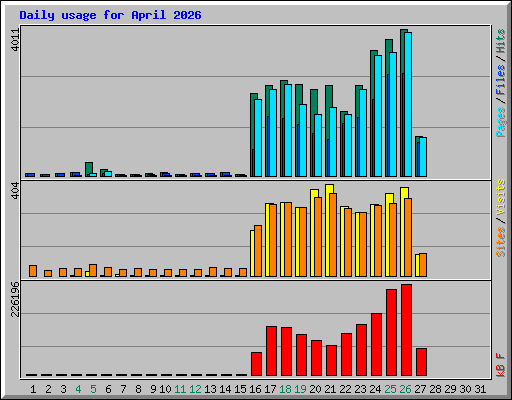Click the red KB bar for day 25
The image size is (512, 400).
391,333
